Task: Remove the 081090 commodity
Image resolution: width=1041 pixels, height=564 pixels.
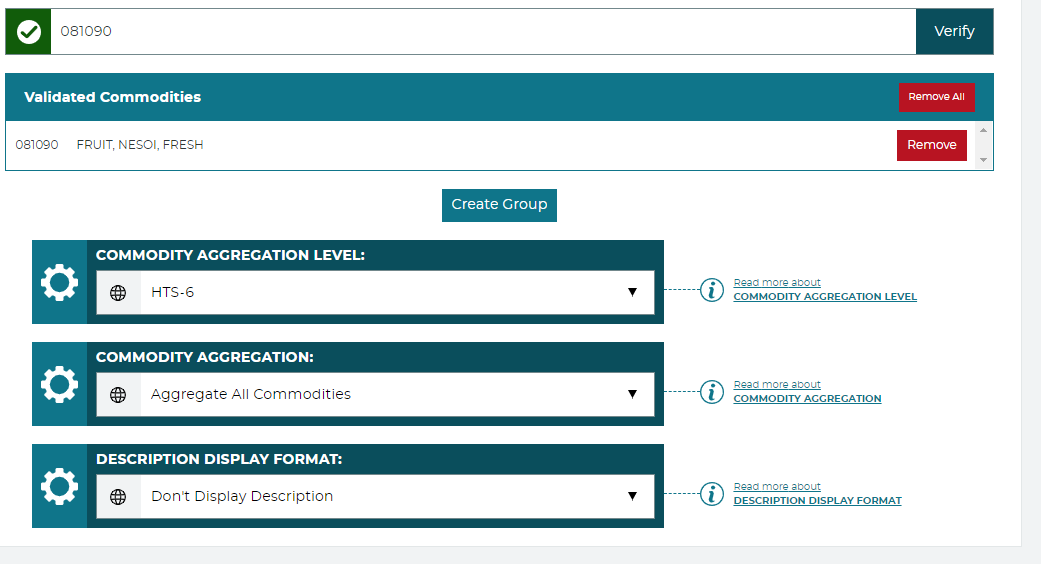Action: pyautogui.click(x=931, y=145)
